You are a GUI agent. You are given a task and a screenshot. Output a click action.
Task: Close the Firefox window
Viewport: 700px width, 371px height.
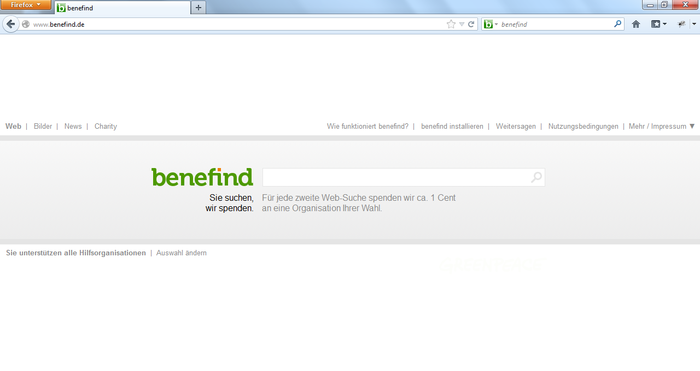click(685, 4)
